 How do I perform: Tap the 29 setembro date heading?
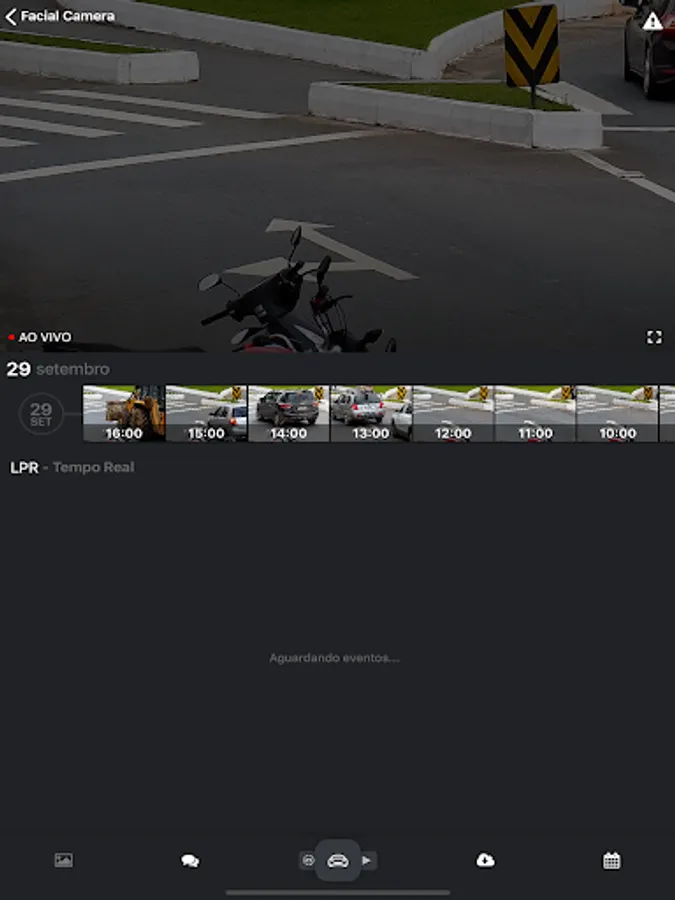tap(58, 369)
